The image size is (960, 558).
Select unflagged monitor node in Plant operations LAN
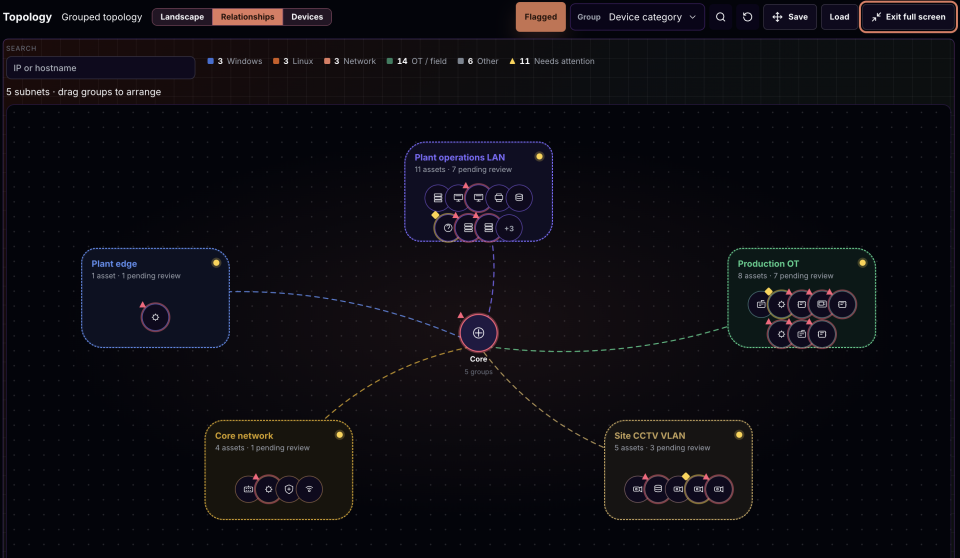pos(458,198)
